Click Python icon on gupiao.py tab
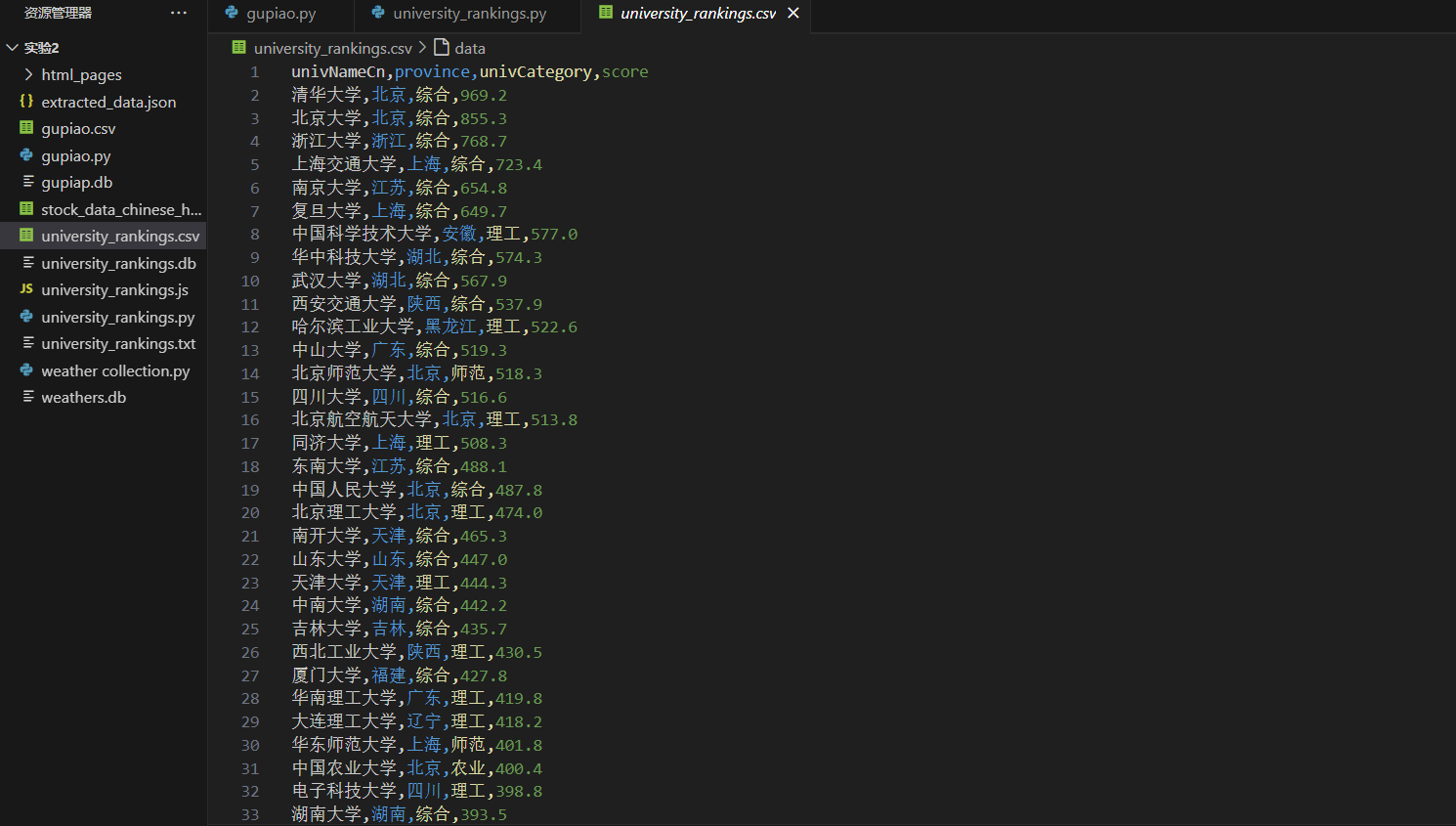This screenshot has height=826, width=1456. click(x=232, y=13)
